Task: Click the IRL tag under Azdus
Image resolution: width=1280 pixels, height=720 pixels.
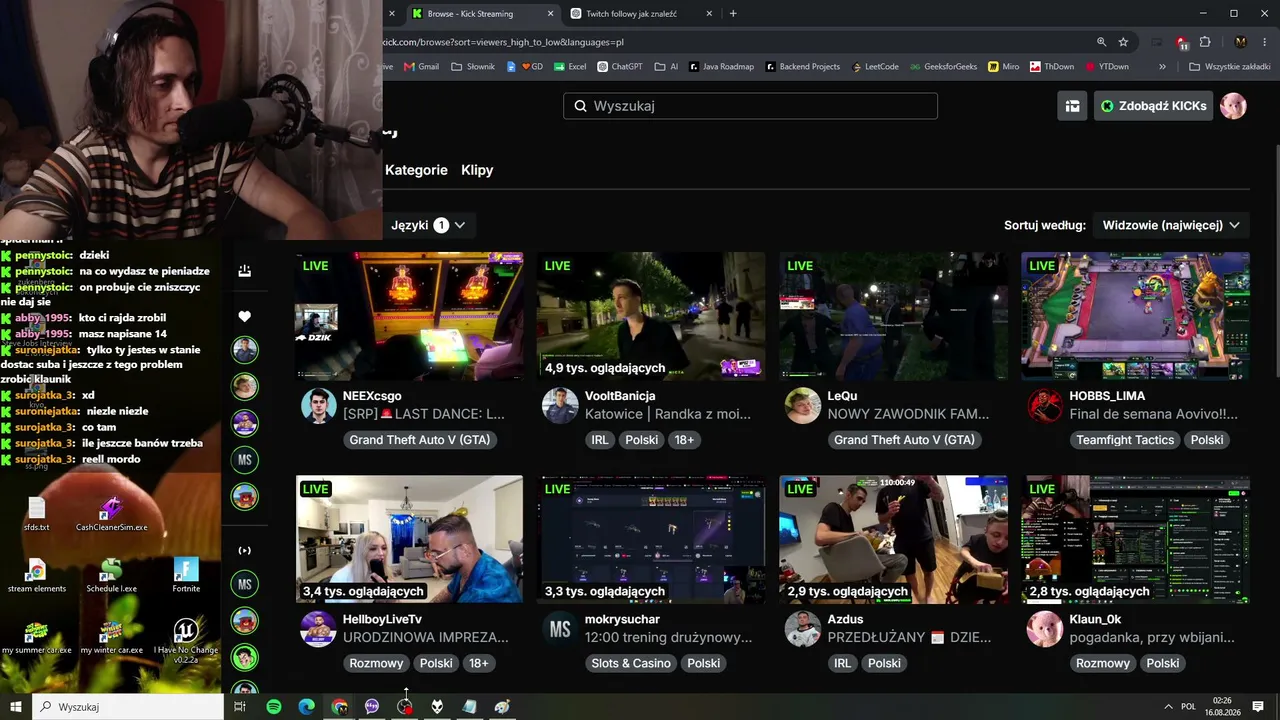Action: [x=843, y=663]
